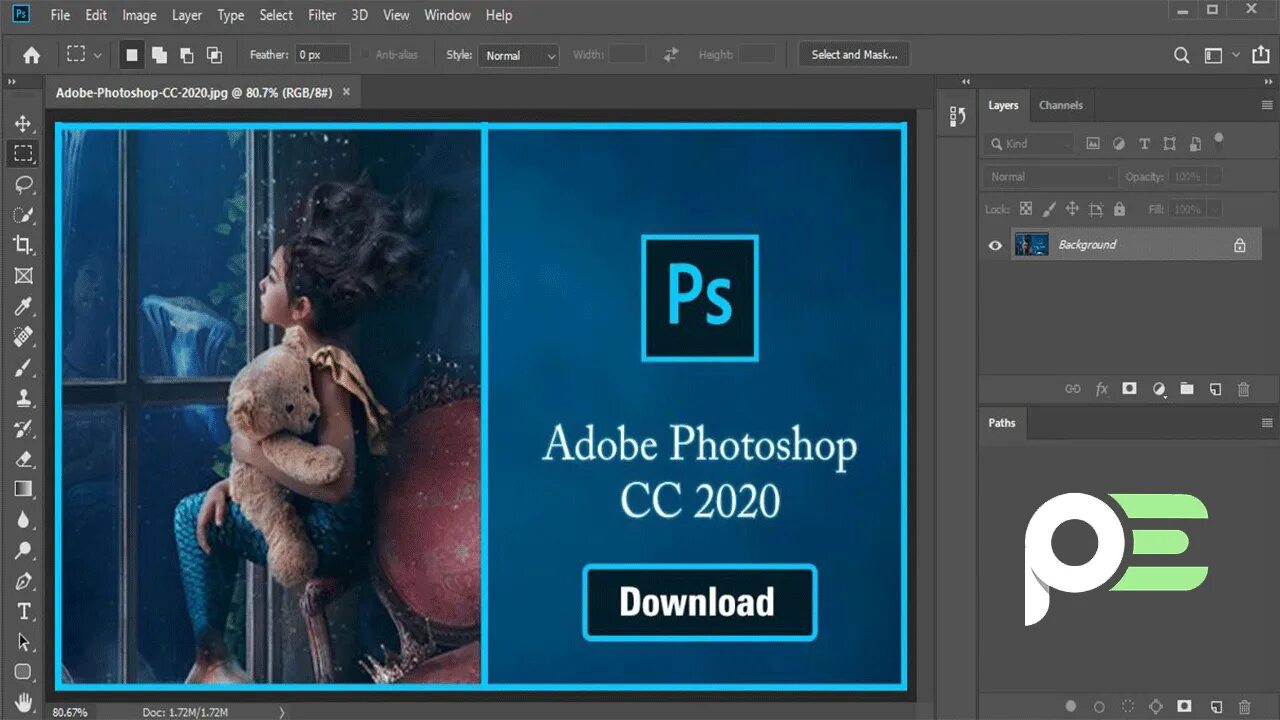Image resolution: width=1280 pixels, height=720 pixels.
Task: Select the Rectangle shape tool
Action: tap(23, 672)
